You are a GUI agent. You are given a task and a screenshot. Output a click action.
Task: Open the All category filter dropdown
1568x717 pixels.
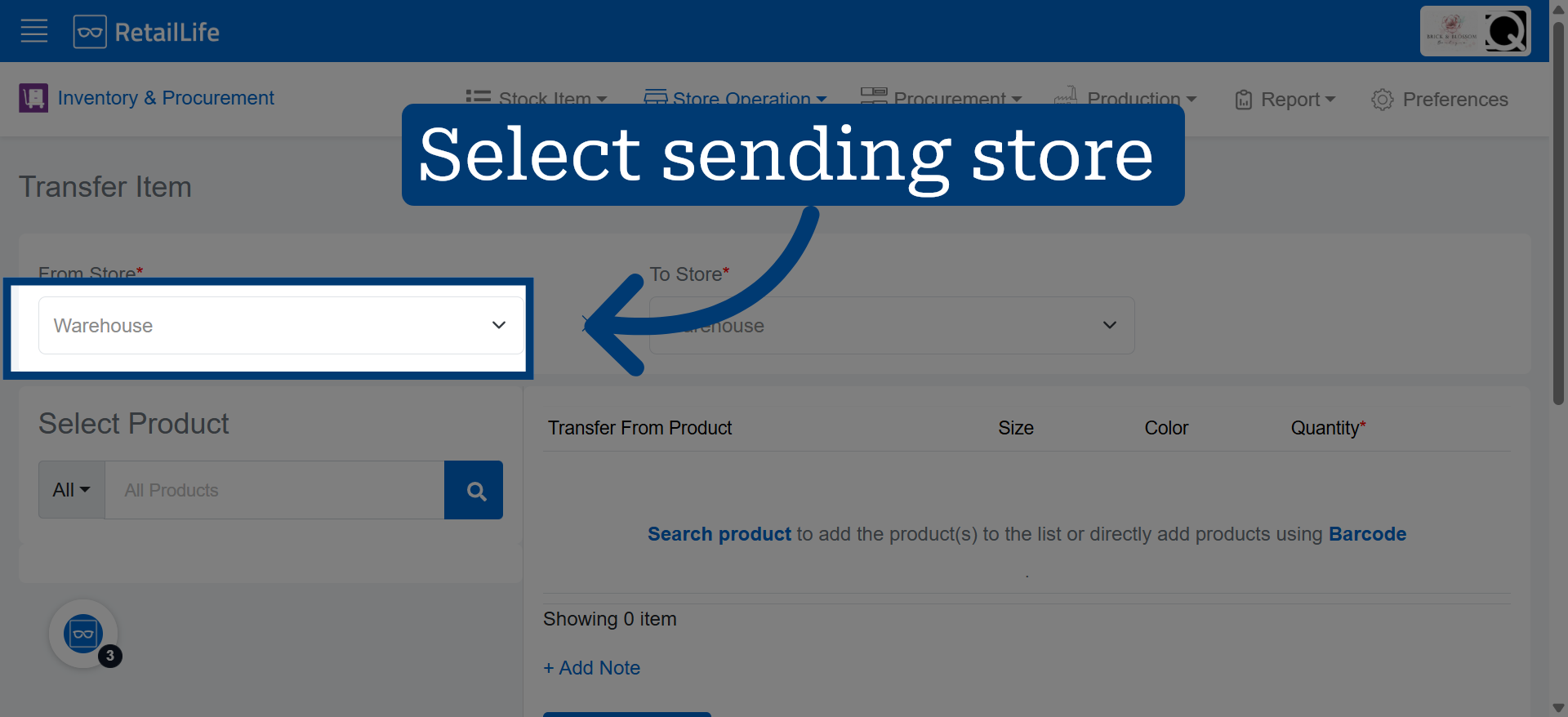(72, 490)
